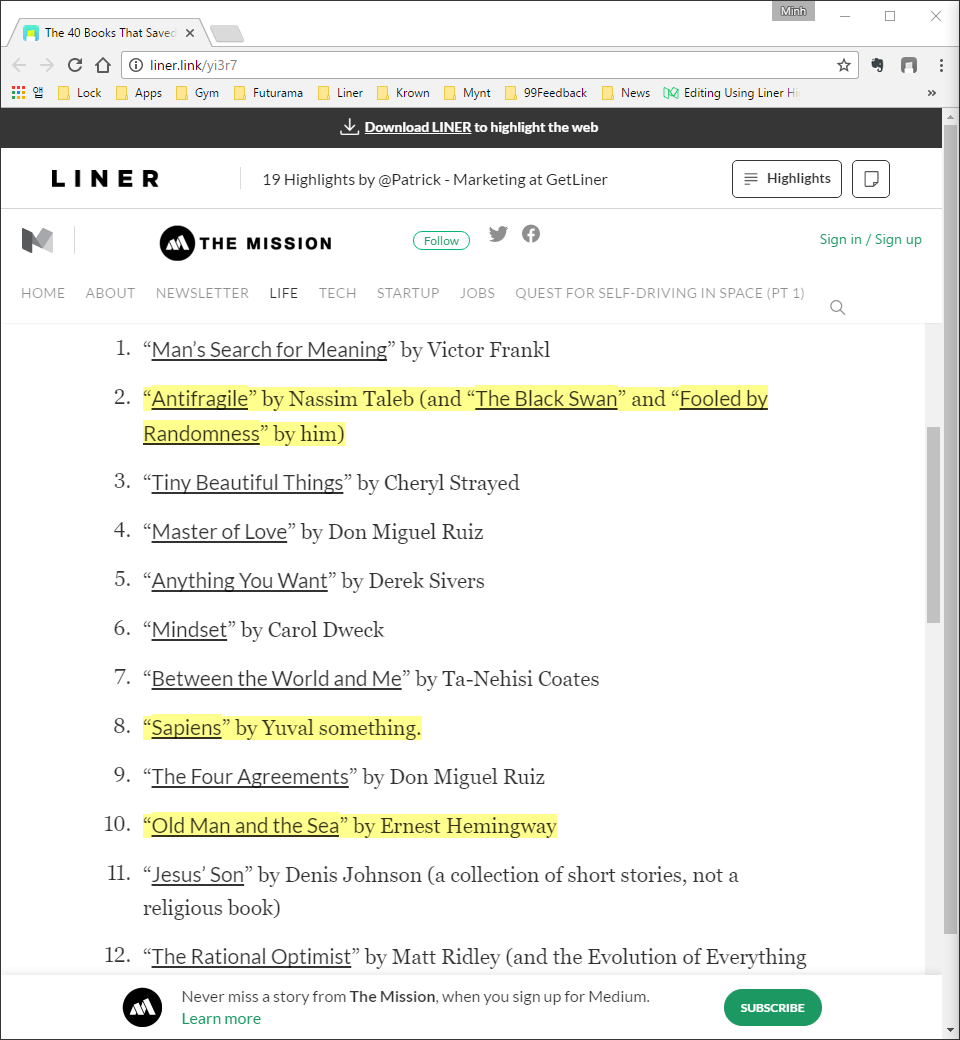Open the News bookmarks folder
This screenshot has height=1040, width=960.
626,93
